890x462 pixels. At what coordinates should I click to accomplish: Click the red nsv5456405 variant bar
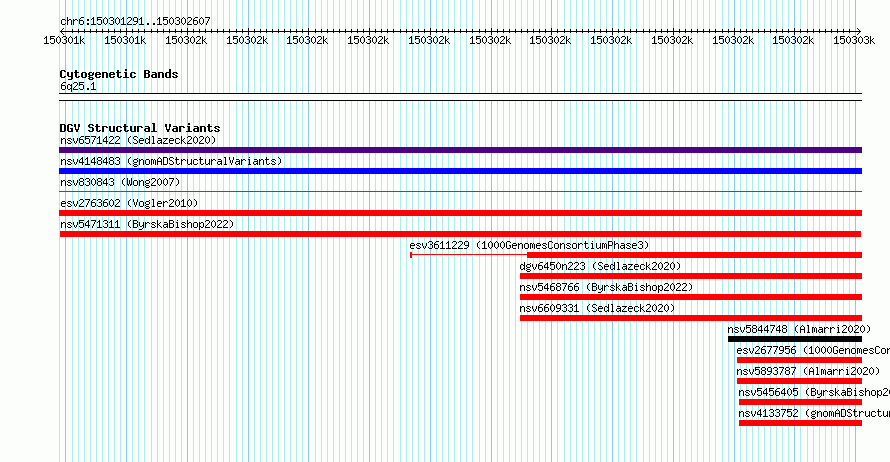click(x=800, y=402)
